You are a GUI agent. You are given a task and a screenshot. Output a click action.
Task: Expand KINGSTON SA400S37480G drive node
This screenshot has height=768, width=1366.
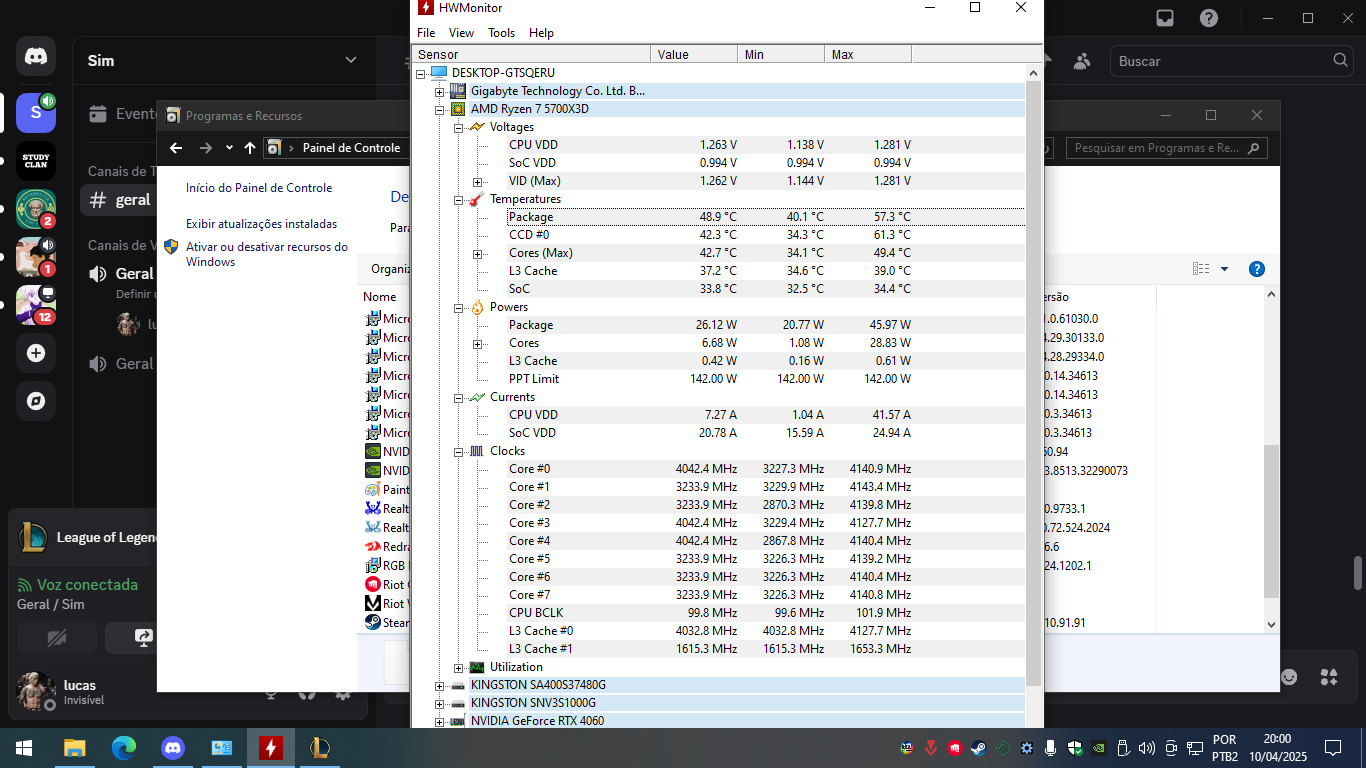pyautogui.click(x=439, y=685)
